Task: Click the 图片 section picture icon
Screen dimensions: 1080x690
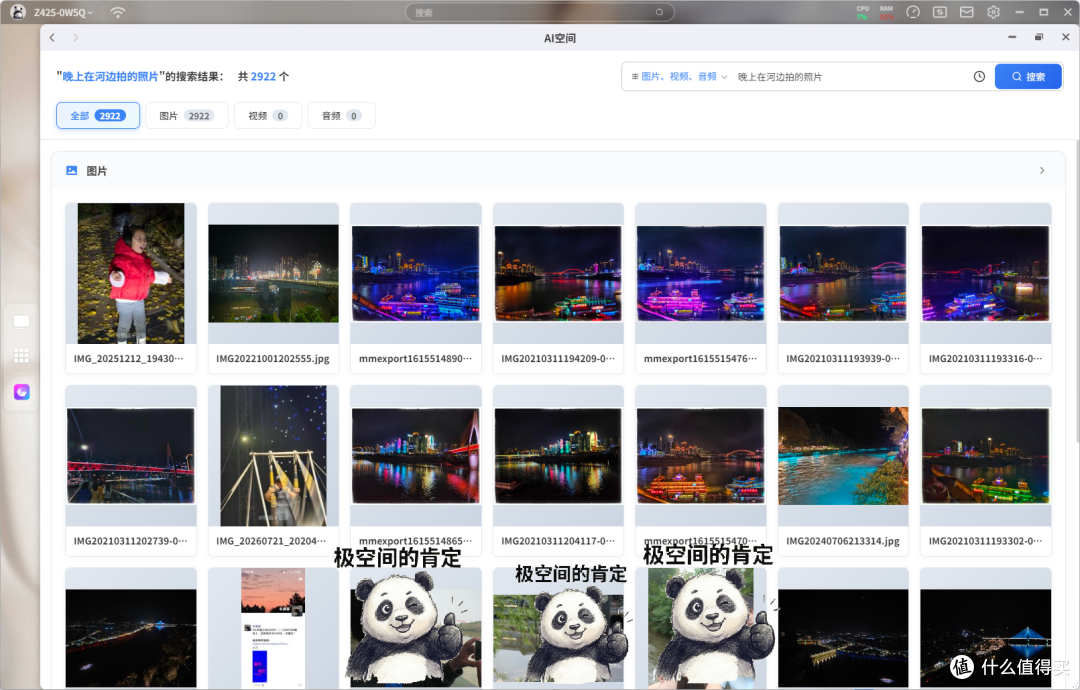Action: click(x=72, y=170)
